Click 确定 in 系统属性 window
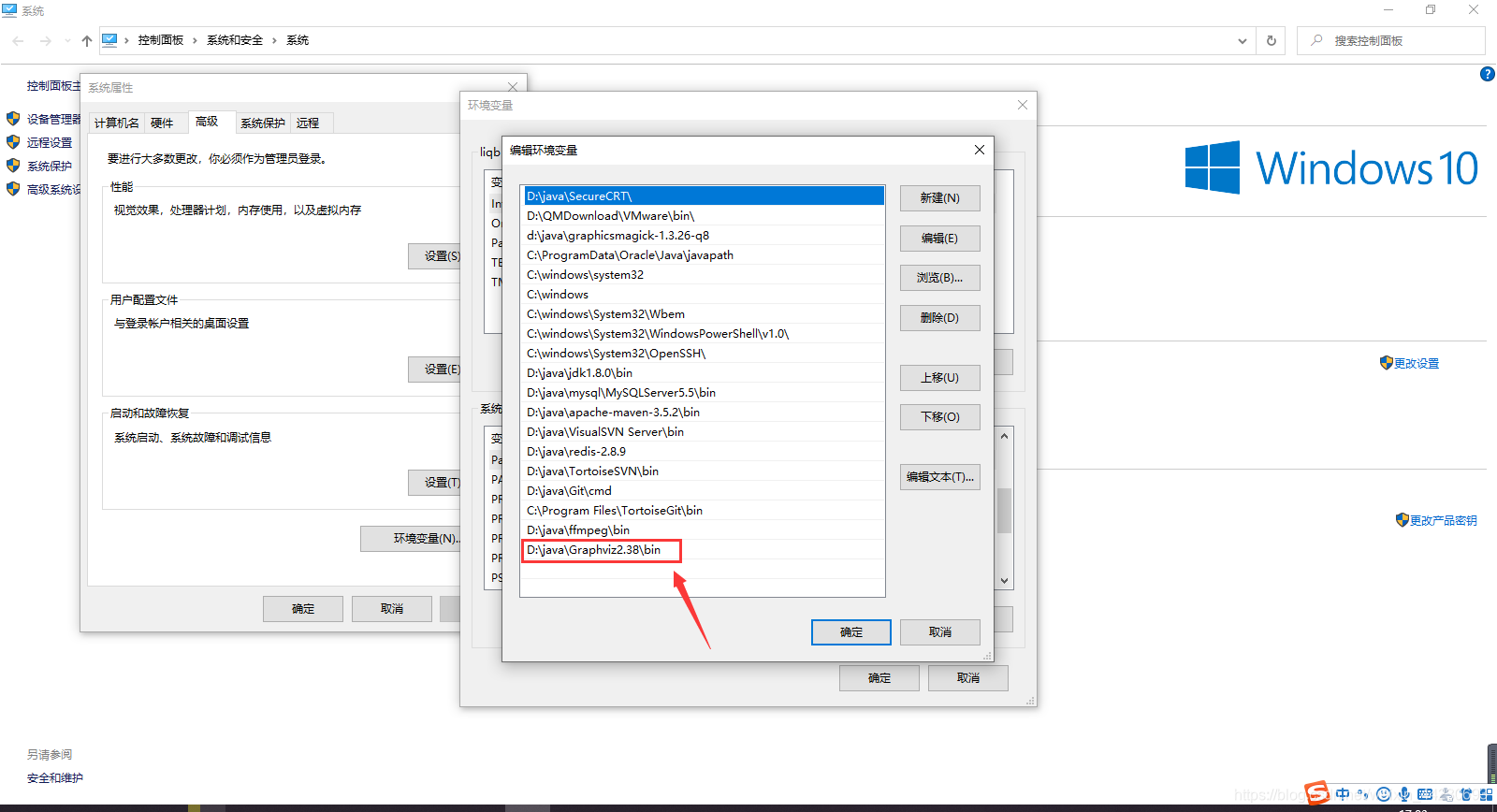1497x812 pixels. point(303,609)
